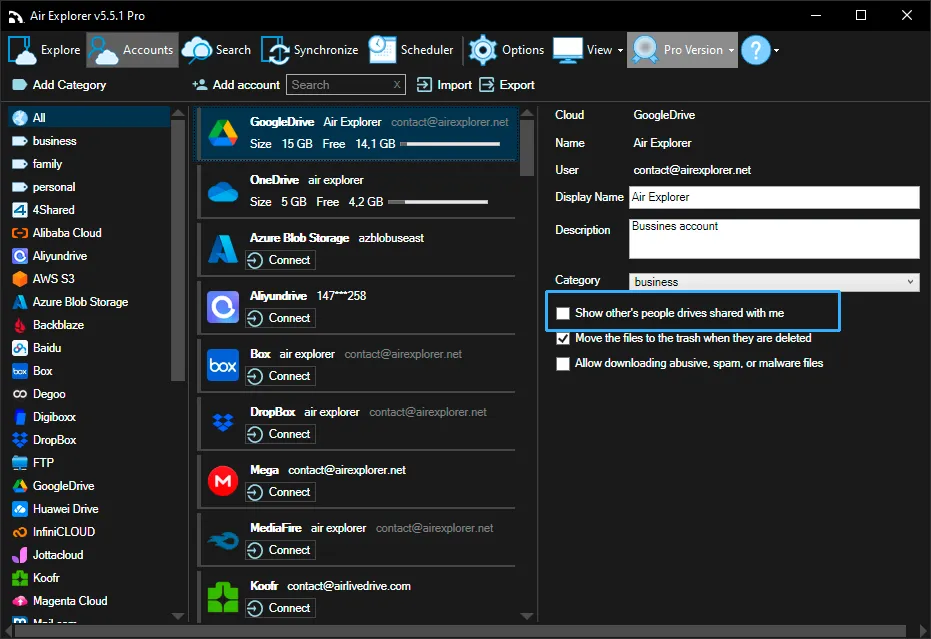Select the AWS S3 sidebar icon
The height and width of the screenshot is (639, 931).
pyautogui.click(x=20, y=279)
